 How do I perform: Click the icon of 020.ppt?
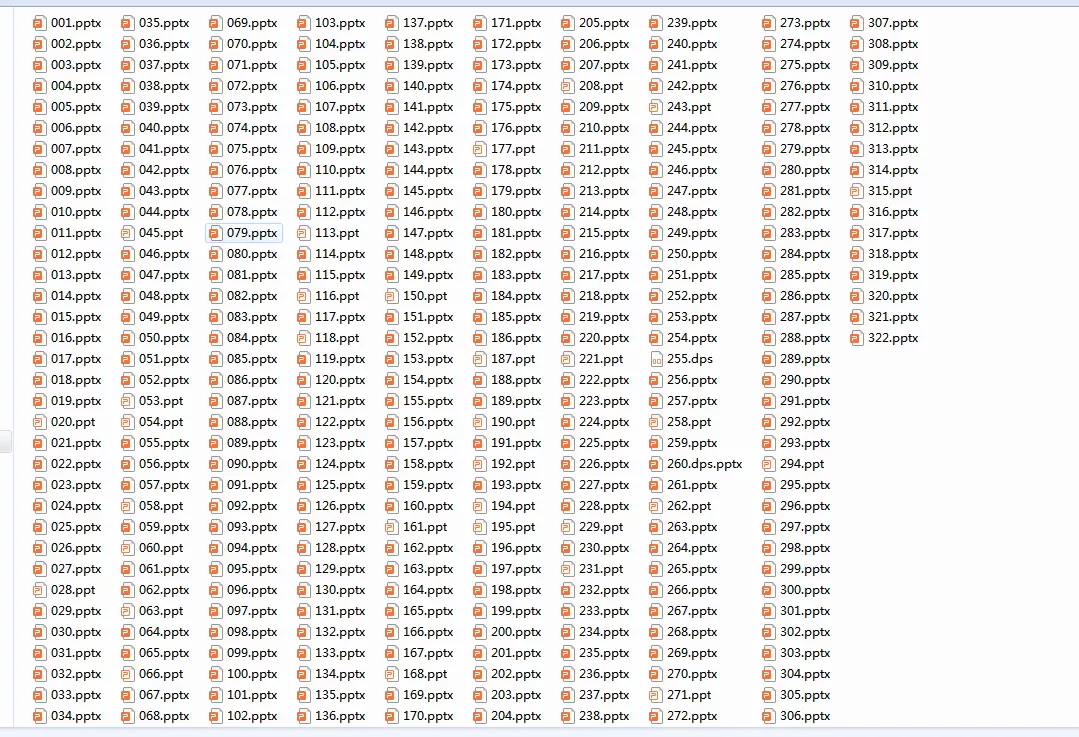point(39,422)
